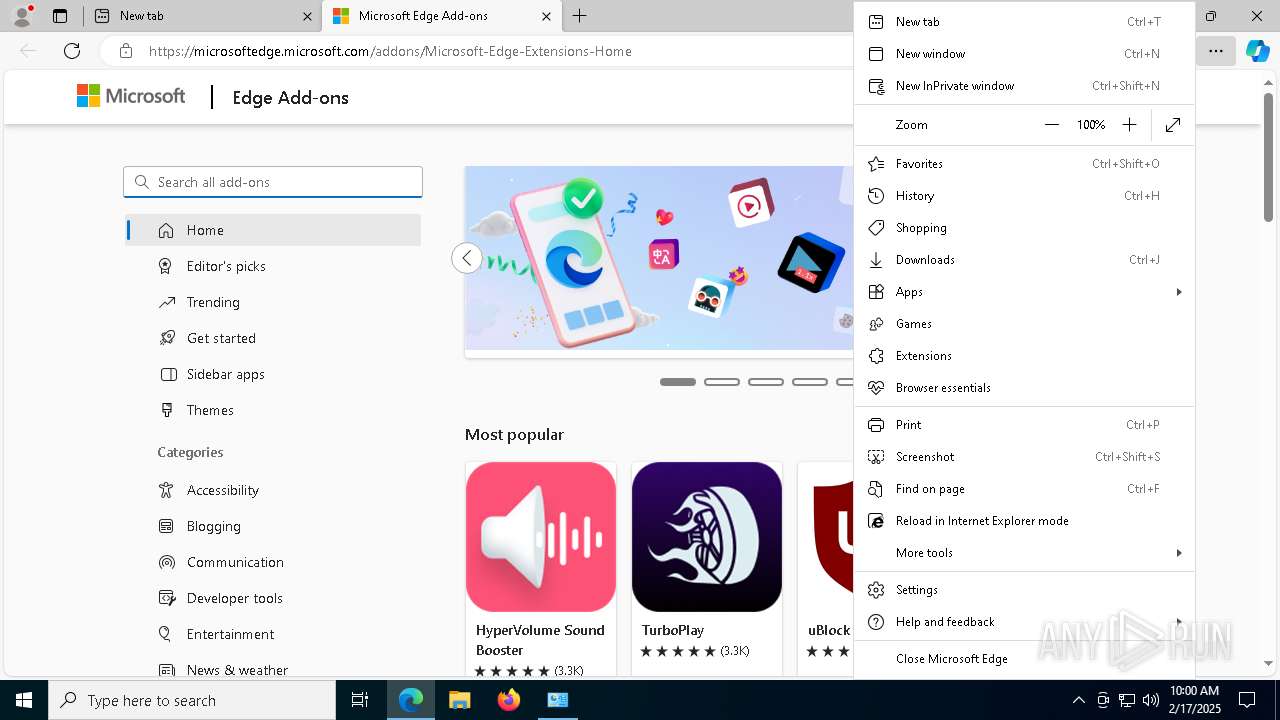Click the zoom in plus icon
Viewport: 1280px width, 720px height.
click(1129, 125)
